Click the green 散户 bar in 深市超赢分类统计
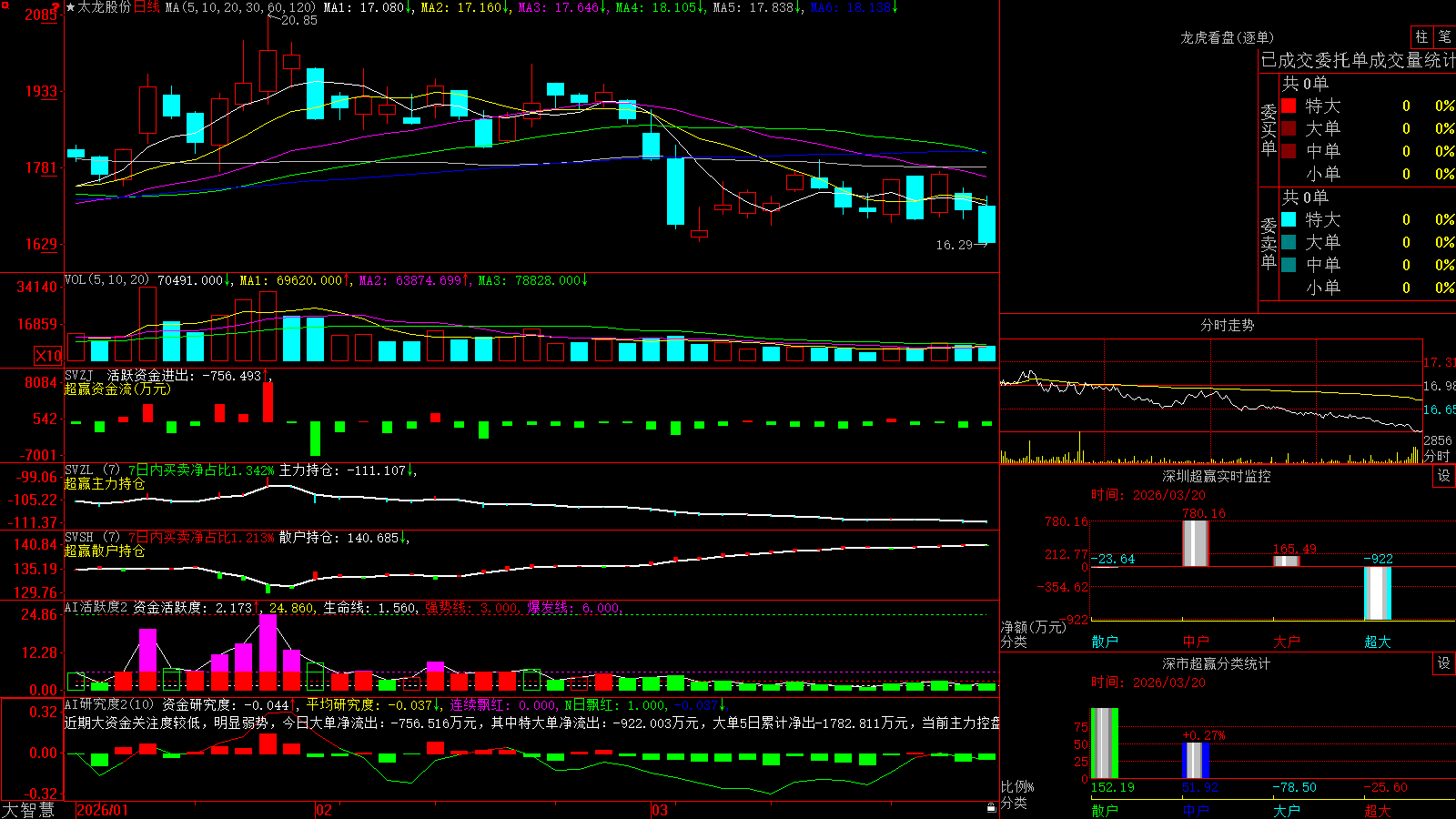Image resolution: width=1456 pixels, height=819 pixels. tap(1105, 743)
